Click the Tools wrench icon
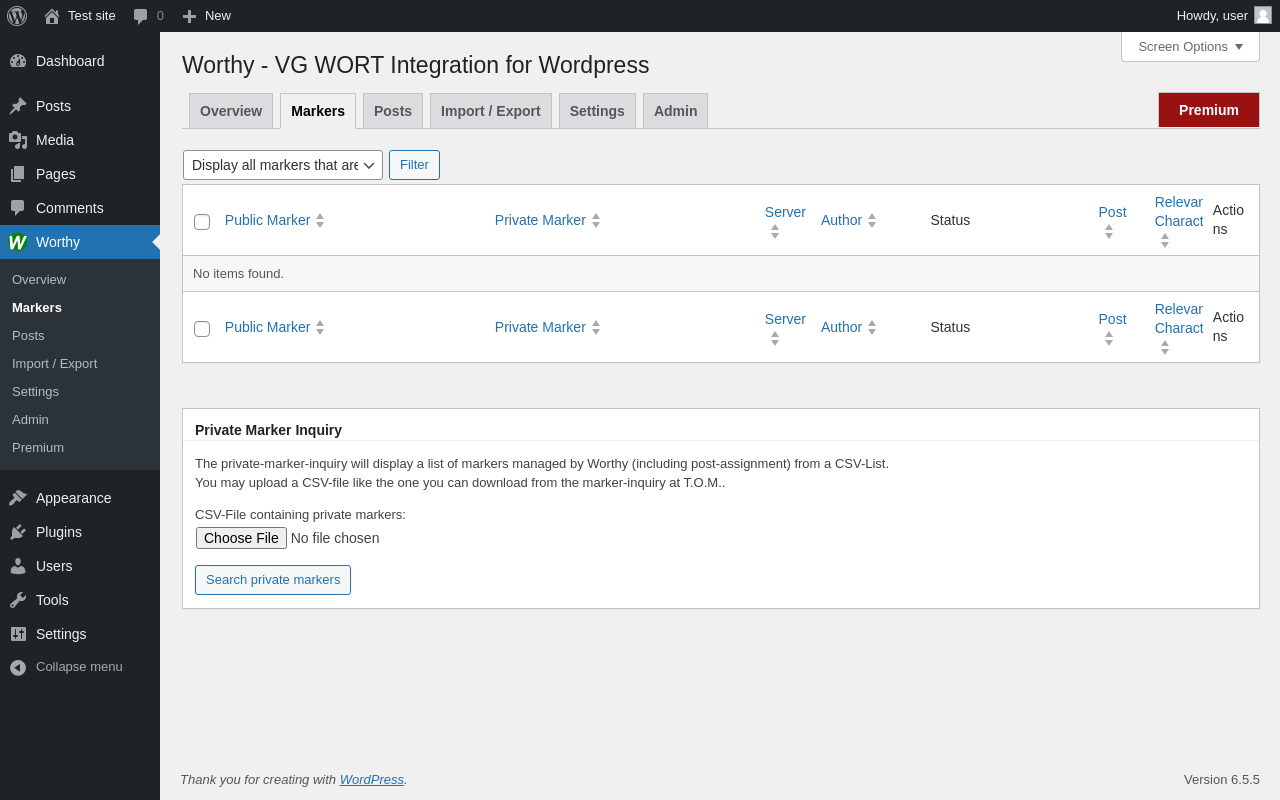 click(x=18, y=600)
